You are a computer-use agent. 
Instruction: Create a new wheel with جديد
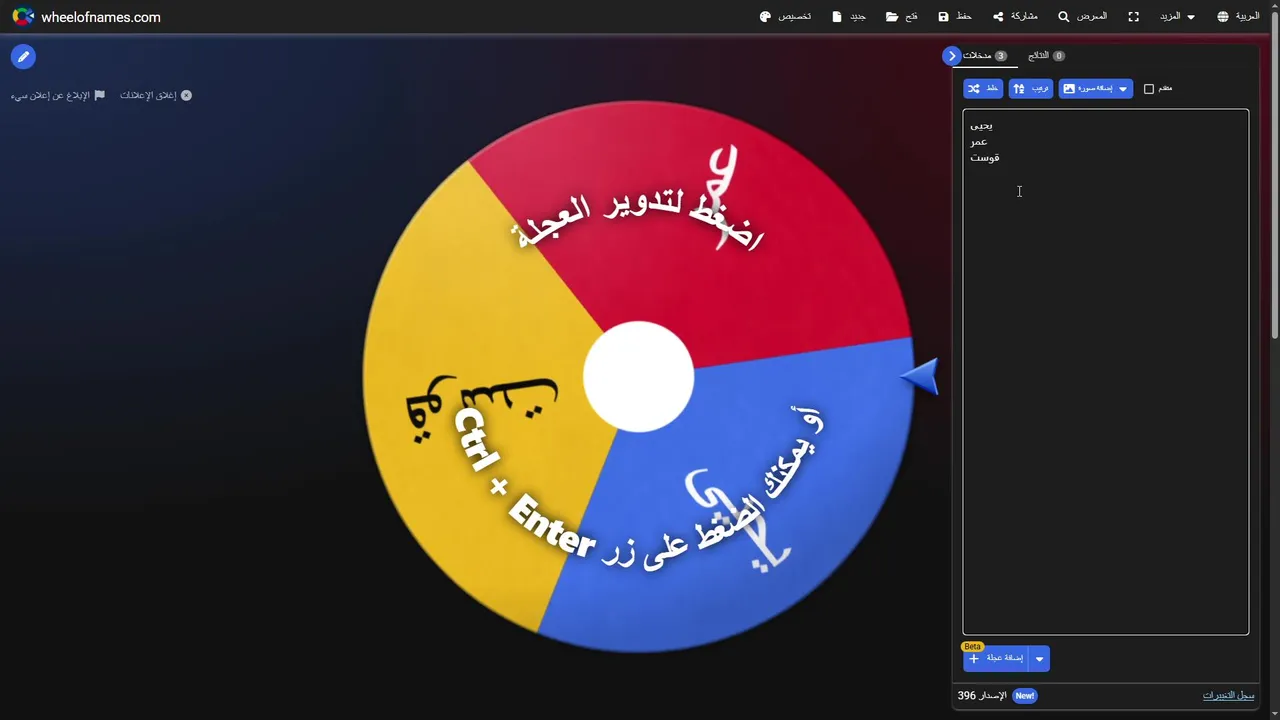point(849,17)
